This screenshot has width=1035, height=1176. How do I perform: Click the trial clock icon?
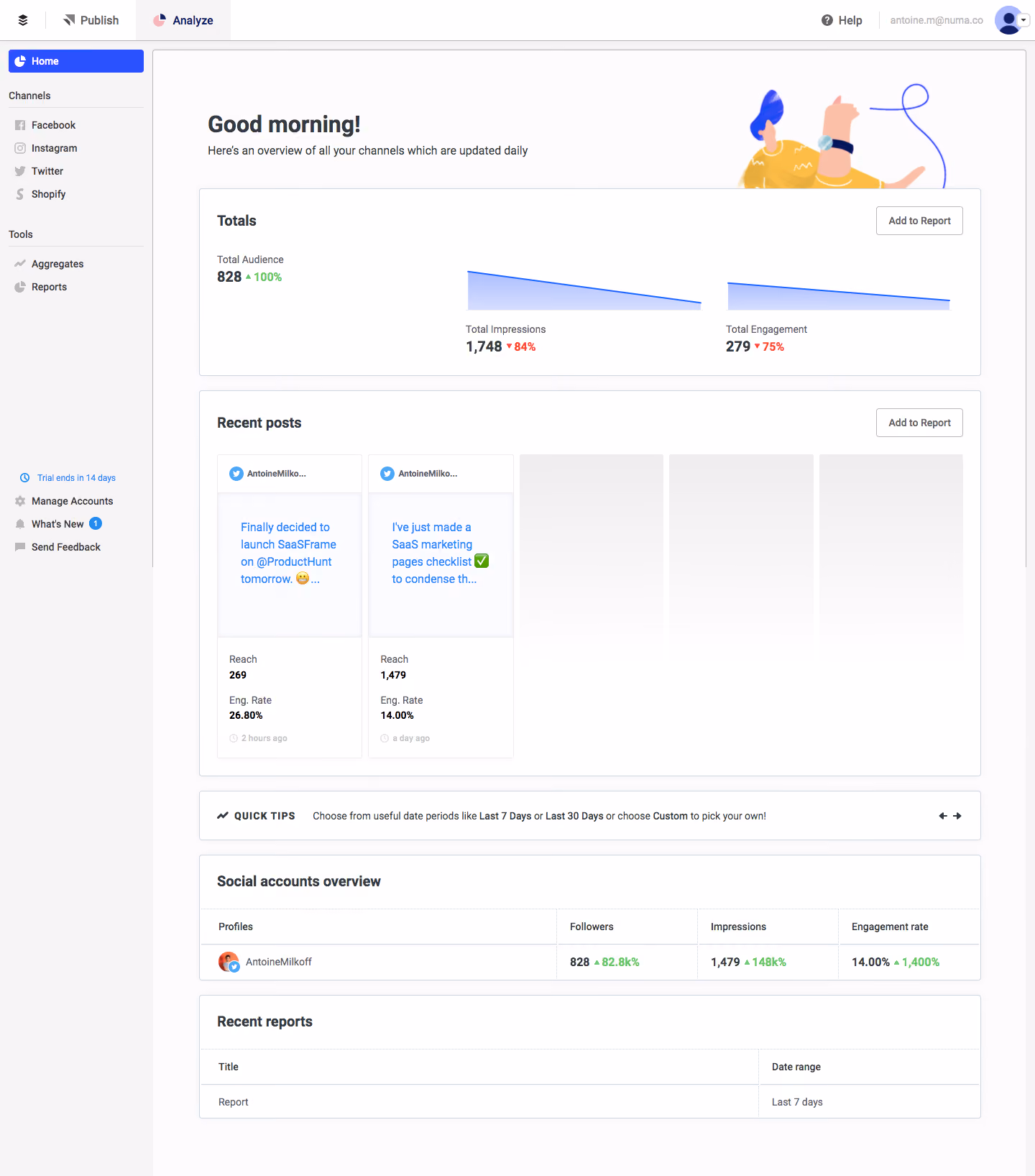[24, 478]
